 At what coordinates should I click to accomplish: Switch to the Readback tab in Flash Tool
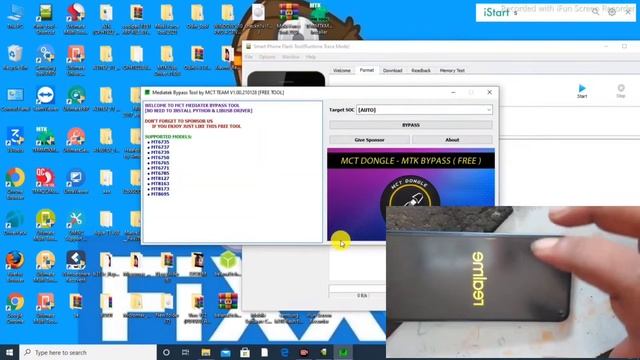421,70
